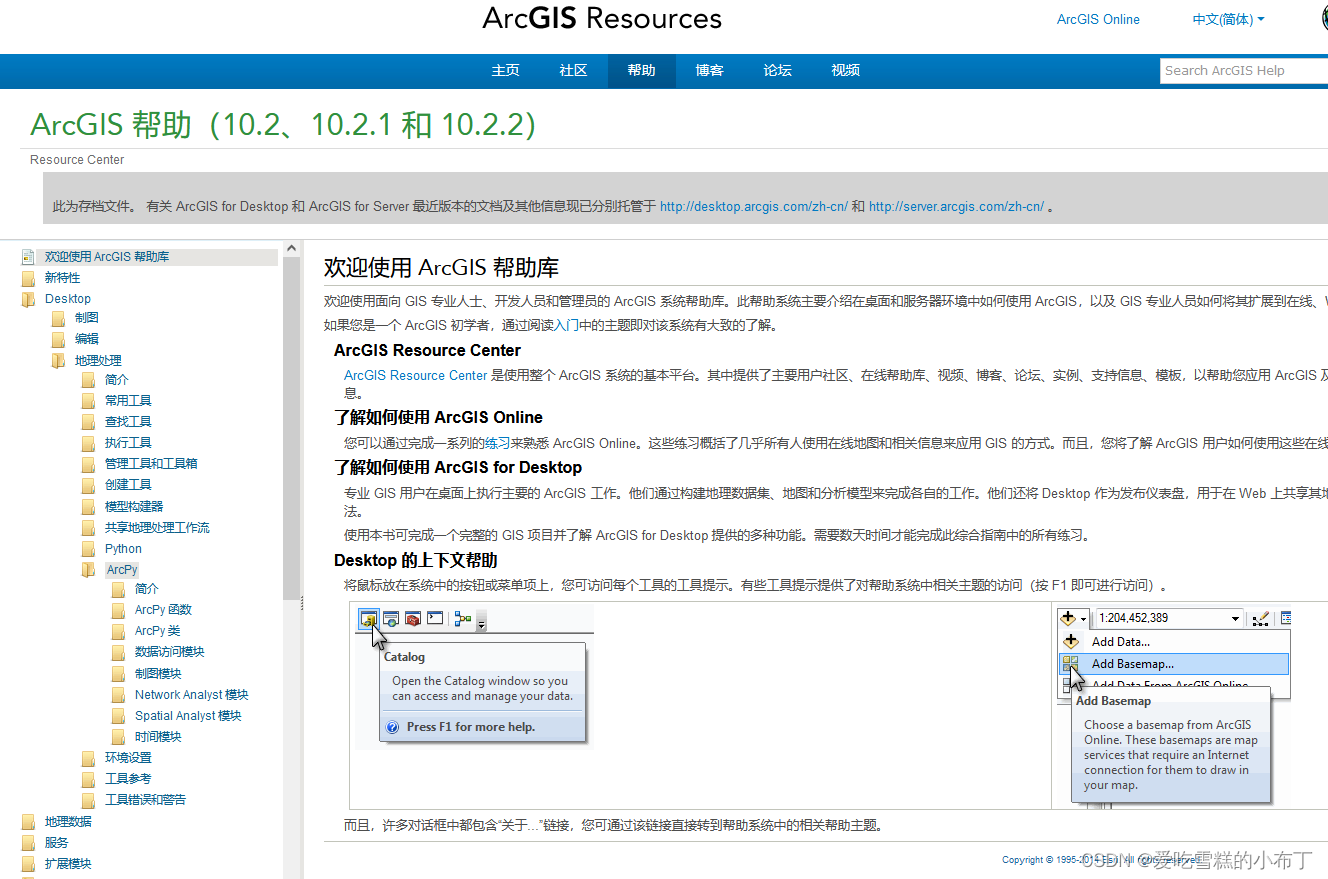Open the server.arcgis.com/zh-cn link

click(x=956, y=207)
